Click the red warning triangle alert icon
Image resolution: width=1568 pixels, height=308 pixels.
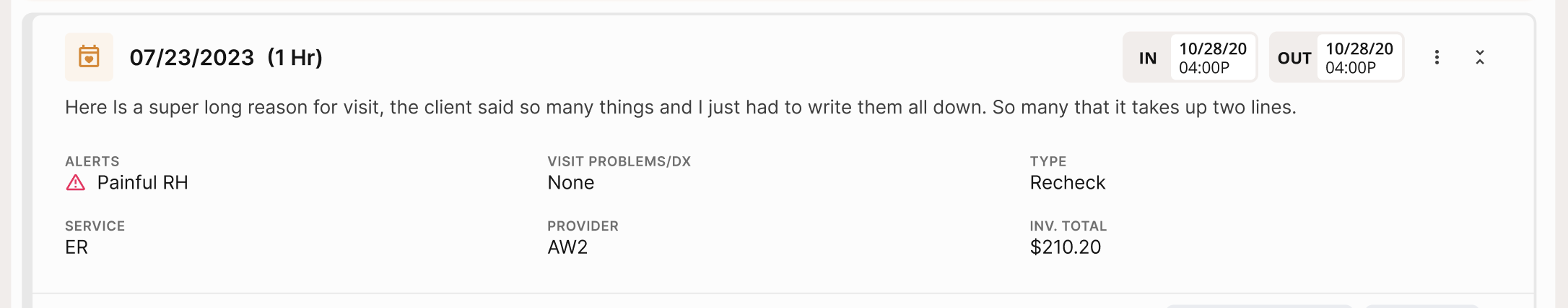coord(76,183)
